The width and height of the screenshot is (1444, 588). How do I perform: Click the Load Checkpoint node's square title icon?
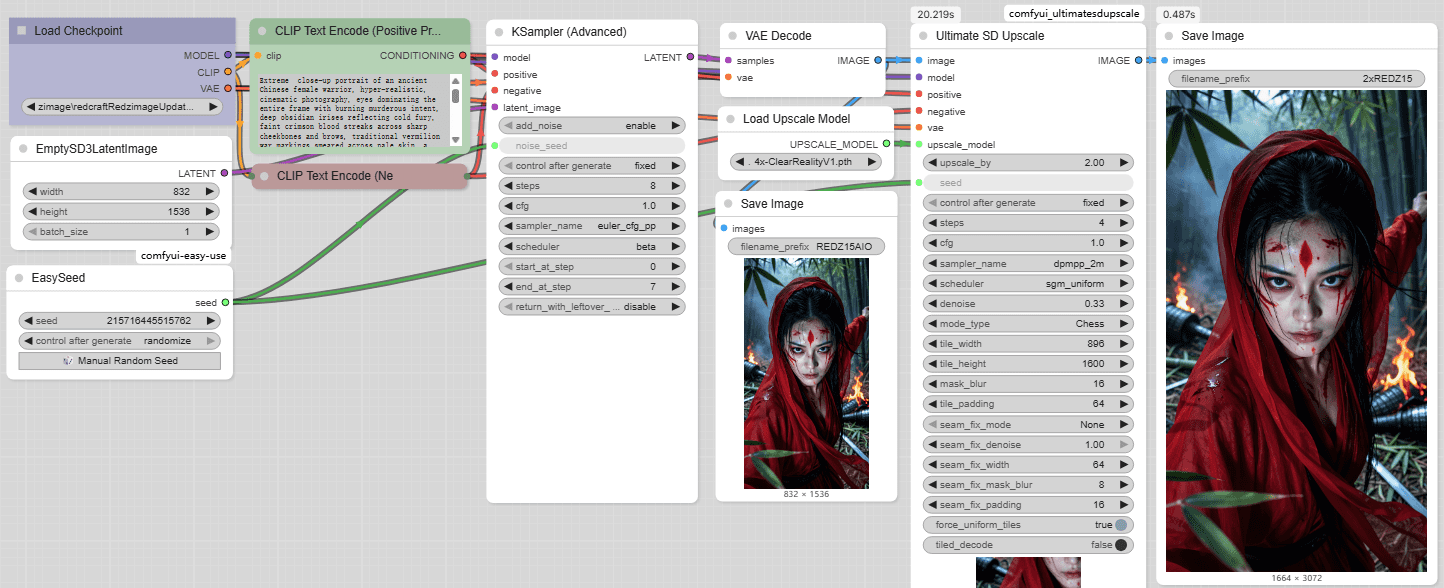tap(22, 31)
